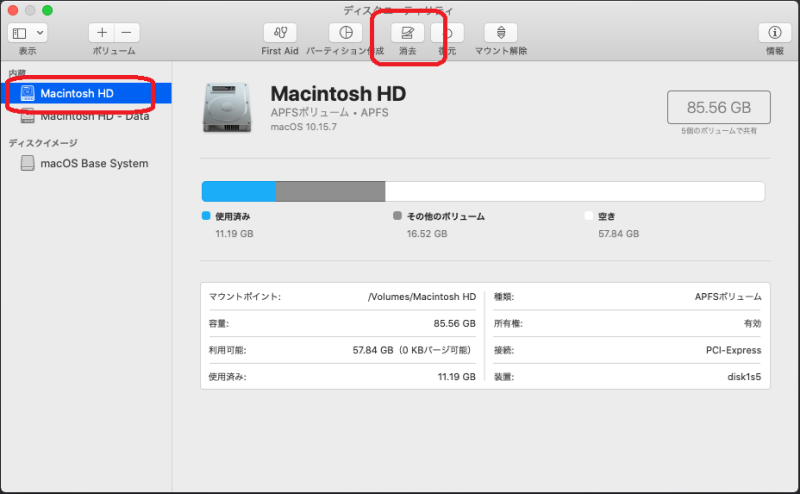Viewport: 800px width, 494px height.
Task: Click the 85.56 GB capacity box
Action: 718,107
